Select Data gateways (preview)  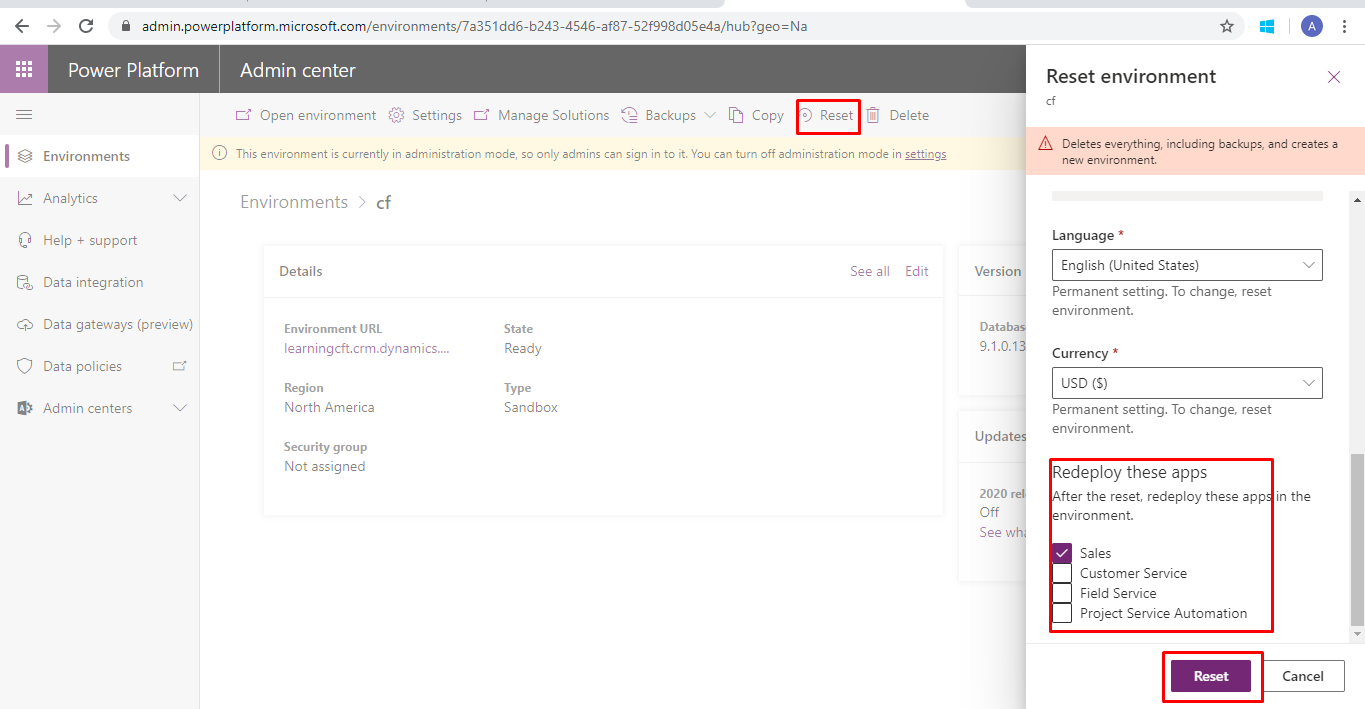(118, 324)
